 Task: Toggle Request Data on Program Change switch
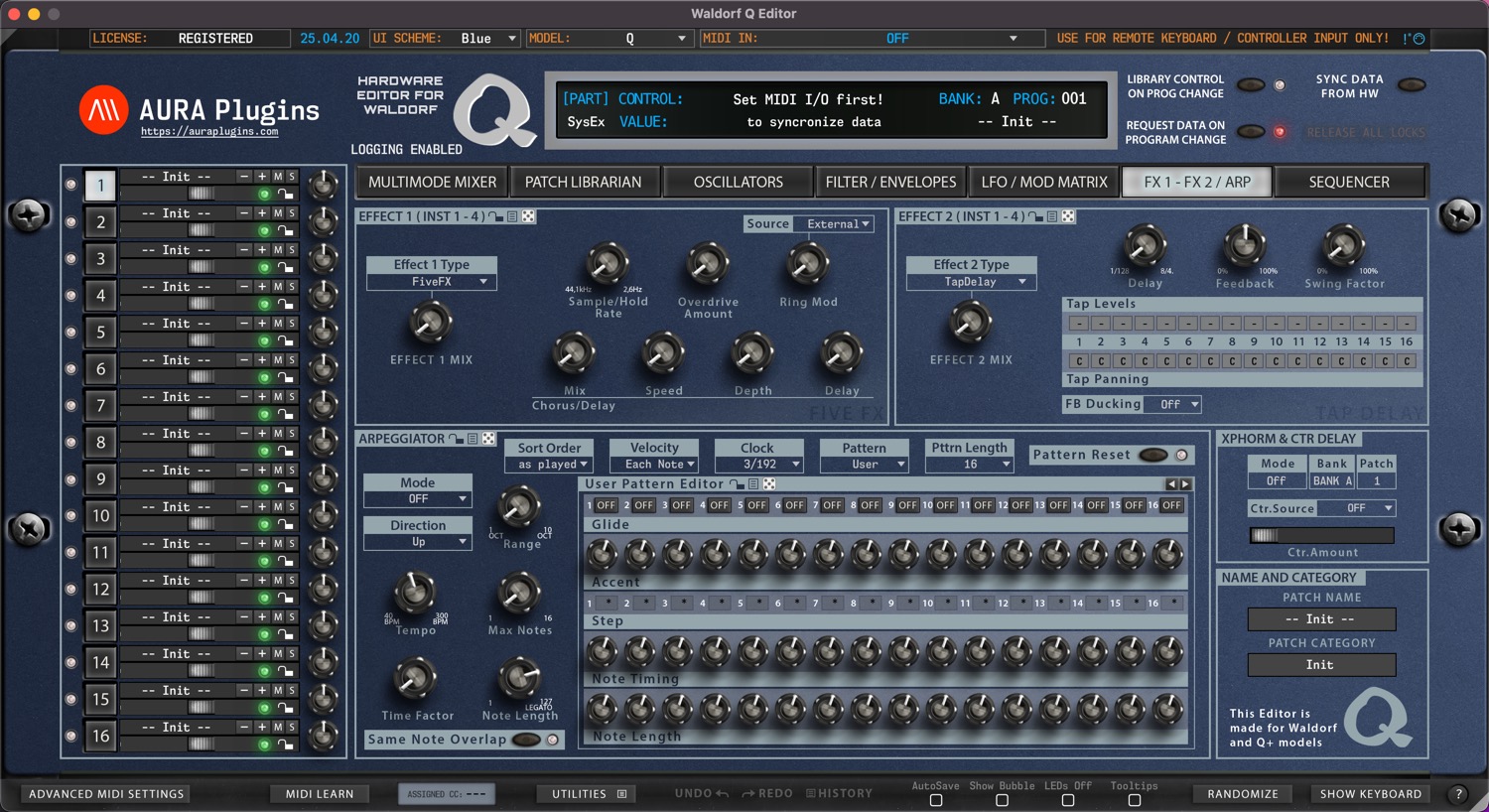[x=1250, y=131]
